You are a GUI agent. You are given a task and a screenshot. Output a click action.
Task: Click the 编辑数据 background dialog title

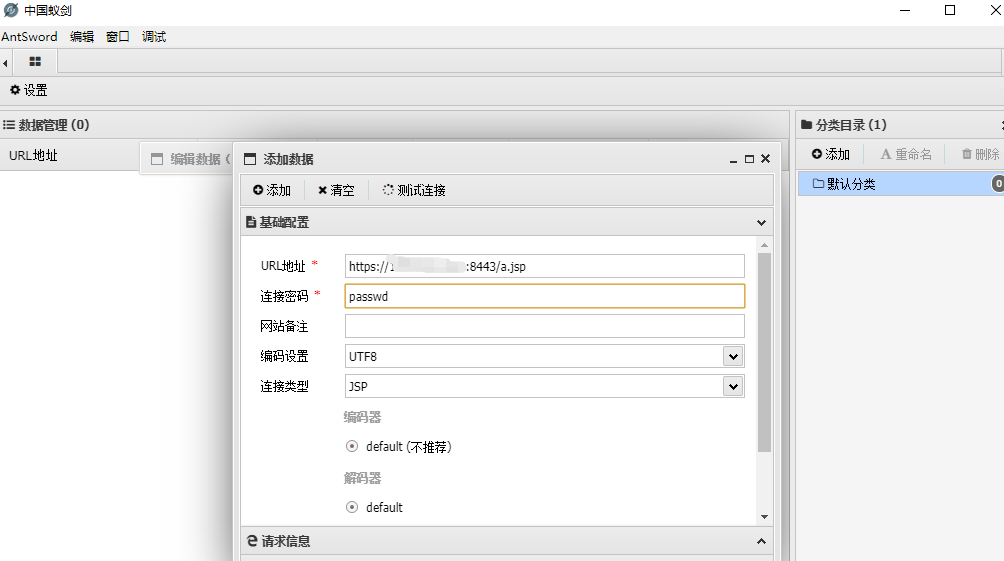click(x=195, y=159)
